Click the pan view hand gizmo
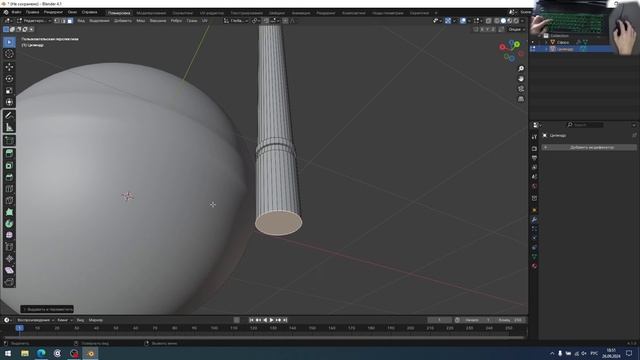The height and width of the screenshot is (360, 640). 521,79
